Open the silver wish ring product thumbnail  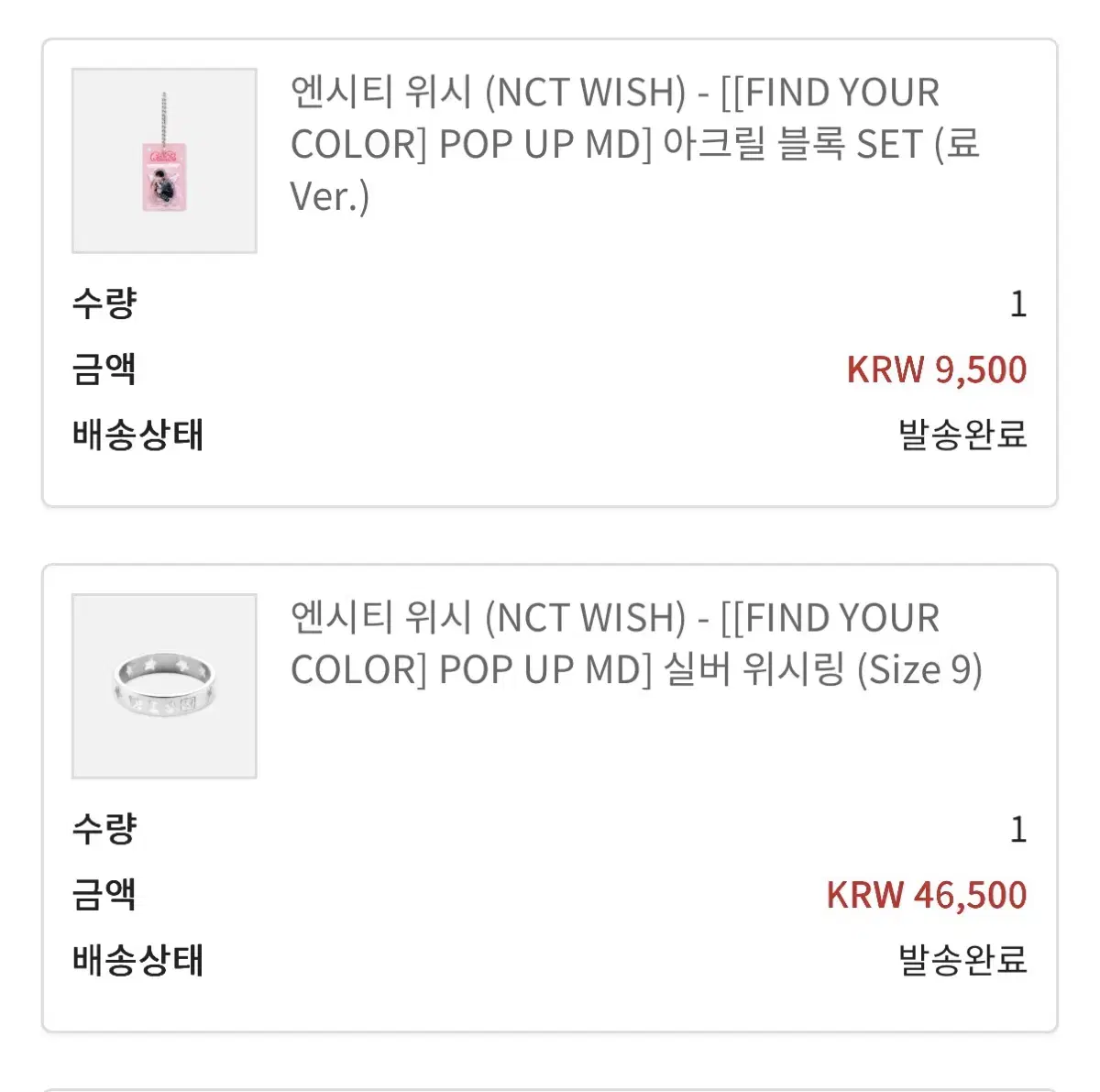pyautogui.click(x=163, y=686)
